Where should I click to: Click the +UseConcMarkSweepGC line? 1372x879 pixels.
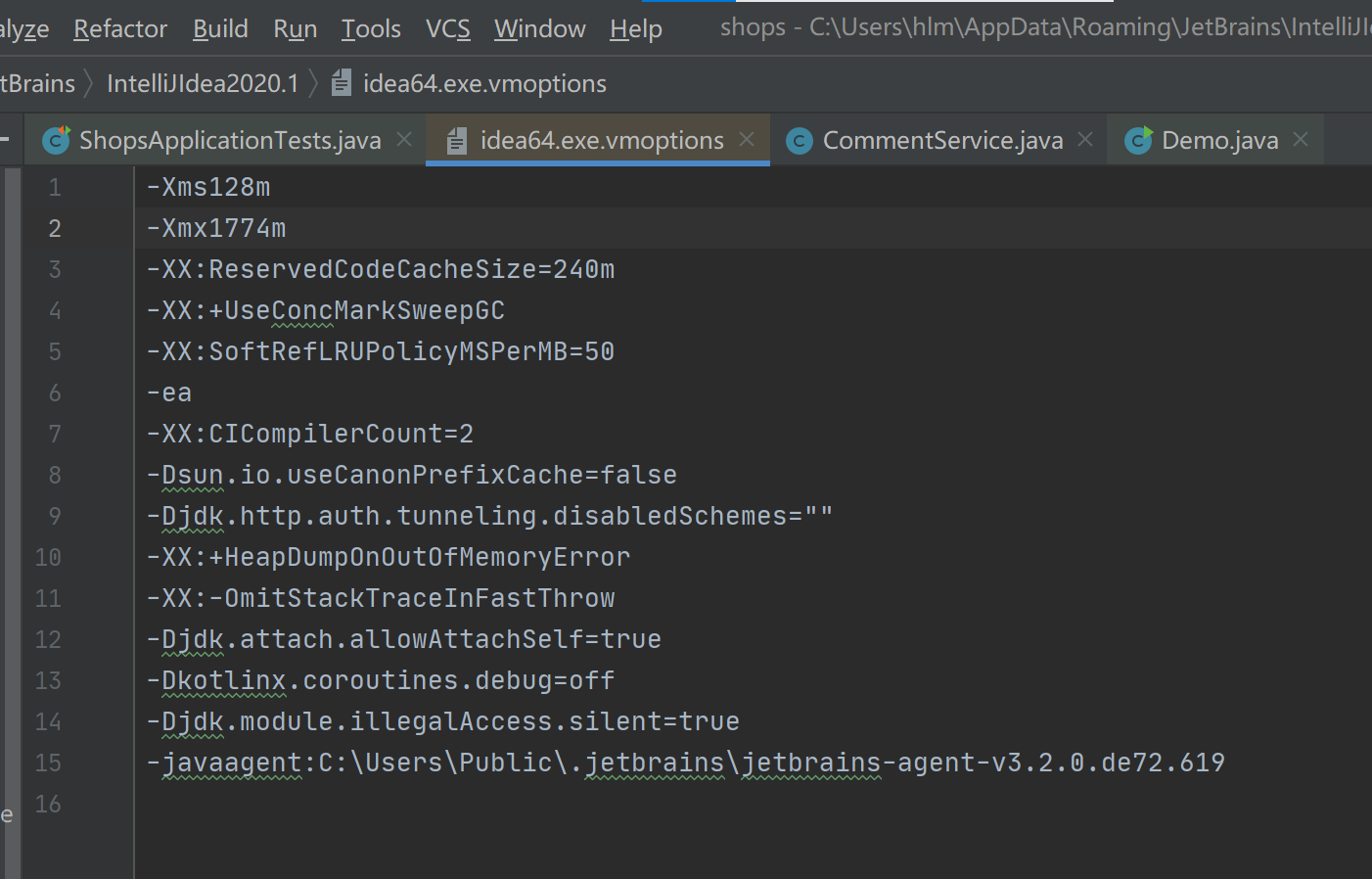tap(326, 310)
